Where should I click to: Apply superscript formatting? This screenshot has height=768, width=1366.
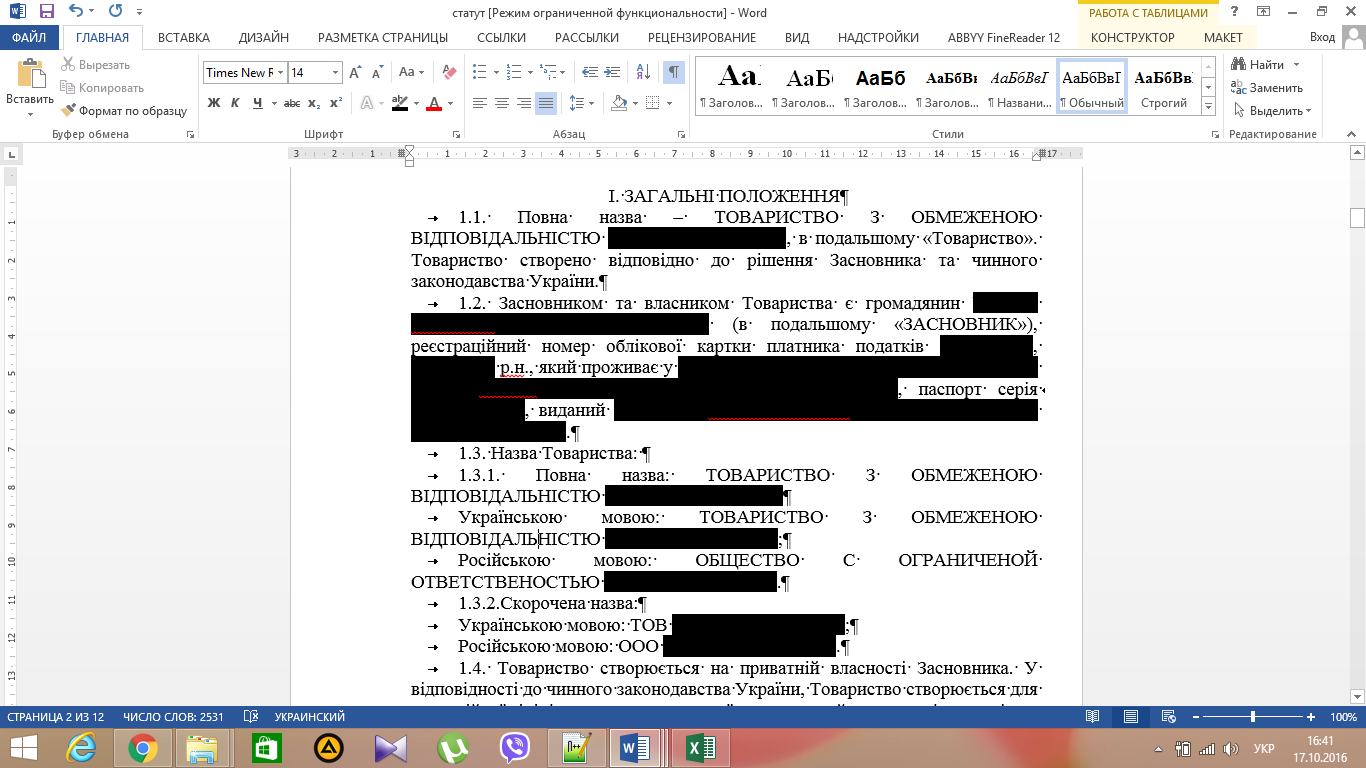click(336, 103)
